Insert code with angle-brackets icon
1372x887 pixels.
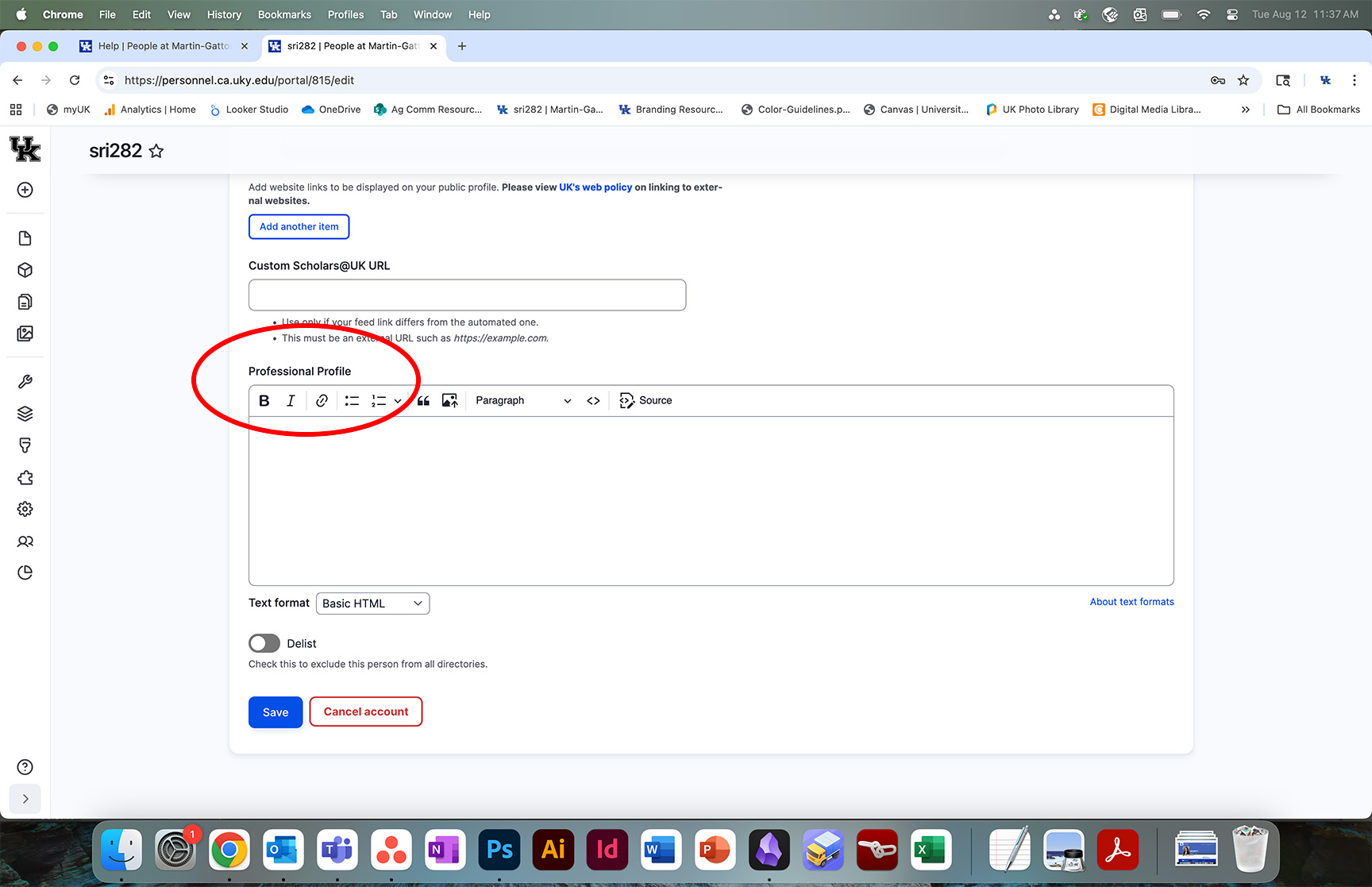[593, 401]
